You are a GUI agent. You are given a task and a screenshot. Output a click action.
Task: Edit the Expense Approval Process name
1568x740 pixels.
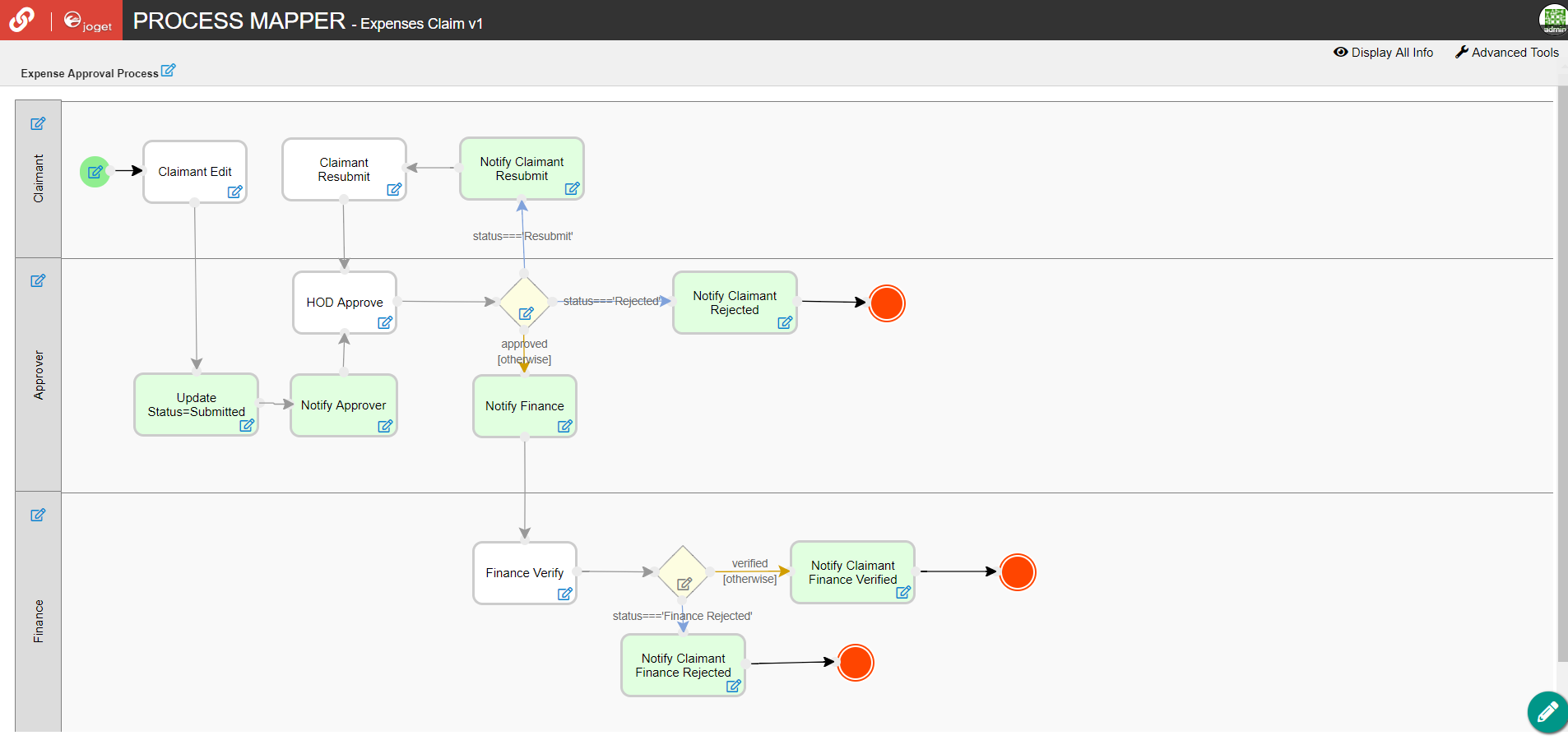pos(168,71)
